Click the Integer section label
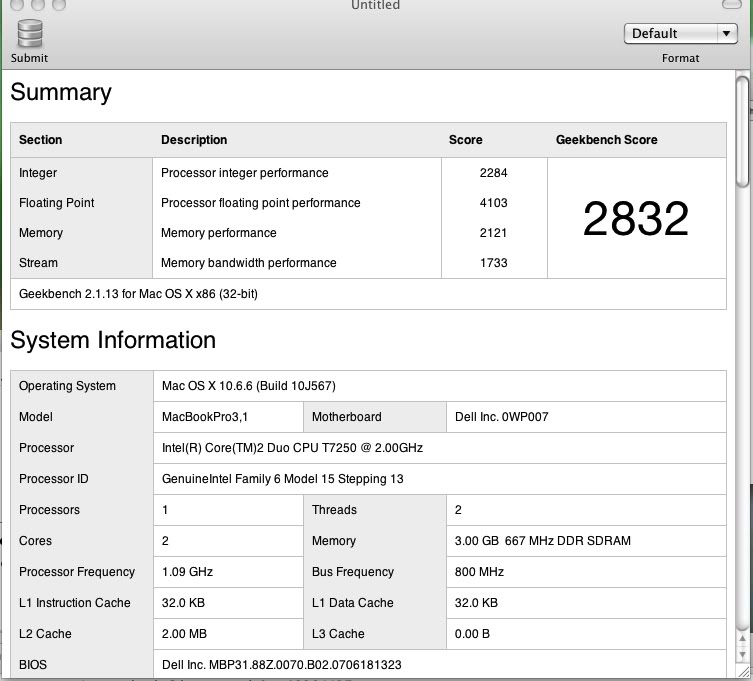Viewport: 753px width, 681px height. [x=38, y=173]
